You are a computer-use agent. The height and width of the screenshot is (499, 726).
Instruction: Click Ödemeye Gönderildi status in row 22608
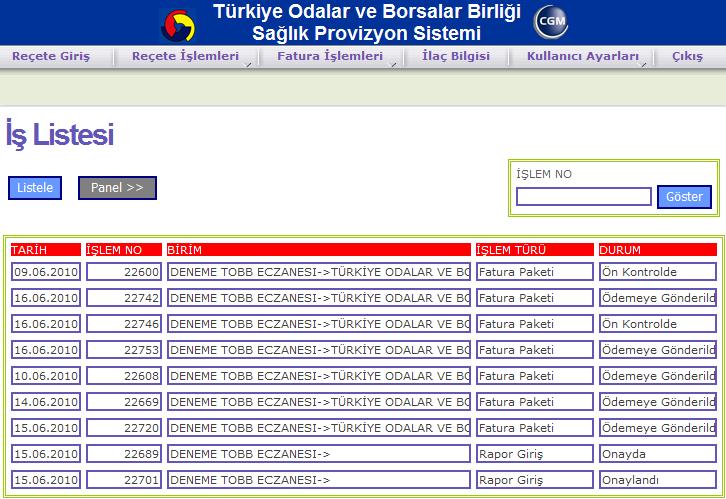[657, 375]
